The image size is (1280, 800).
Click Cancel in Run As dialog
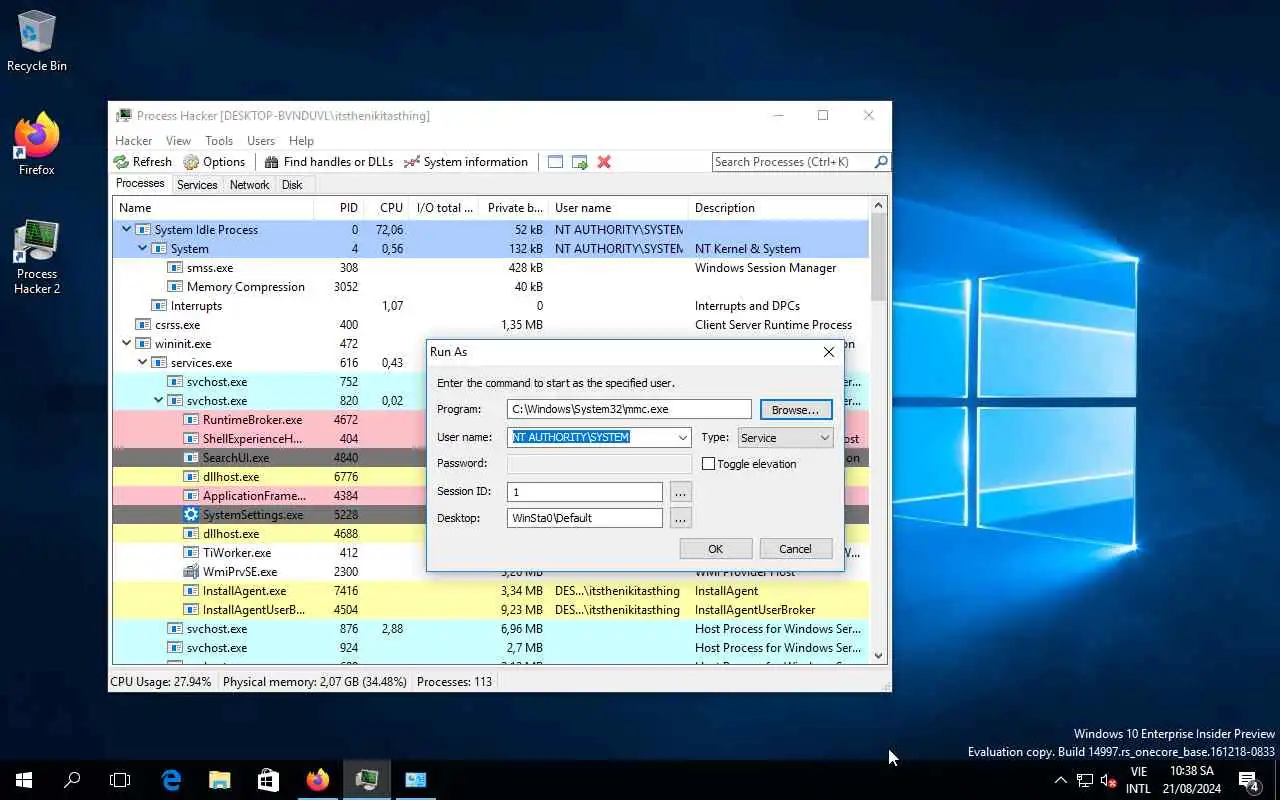[796, 549]
